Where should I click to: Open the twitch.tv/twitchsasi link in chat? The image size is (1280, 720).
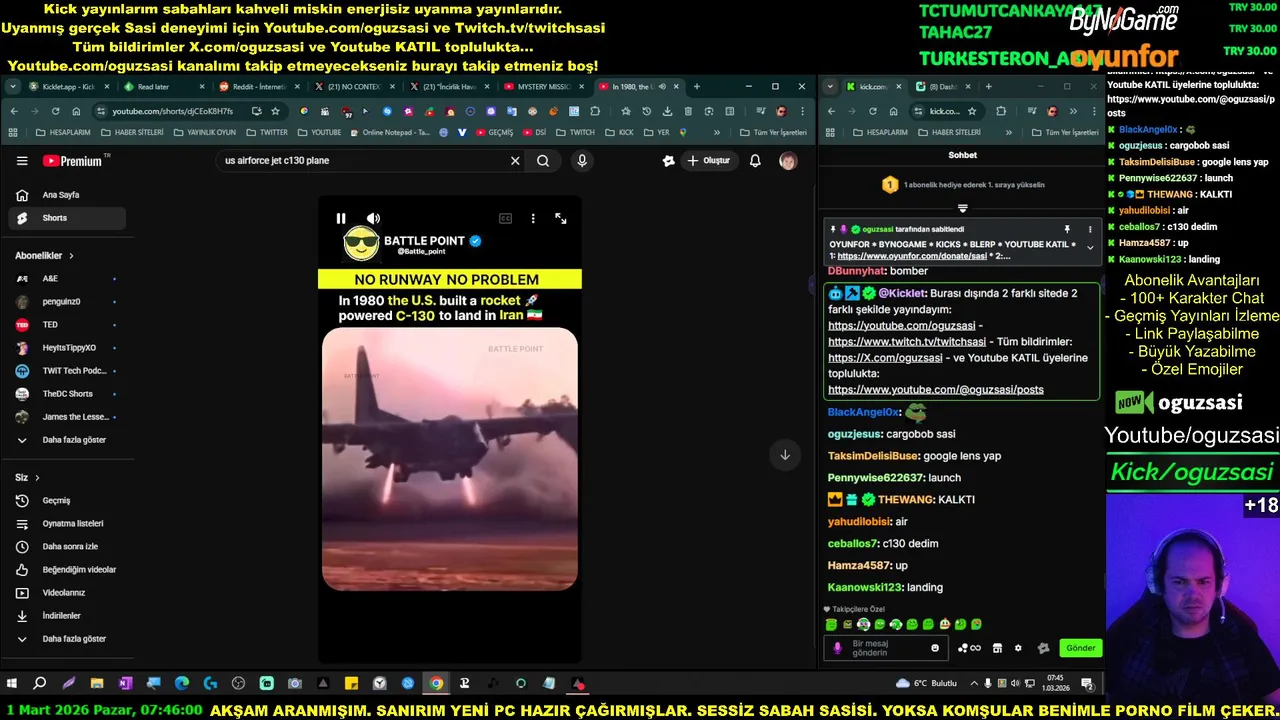(906, 341)
